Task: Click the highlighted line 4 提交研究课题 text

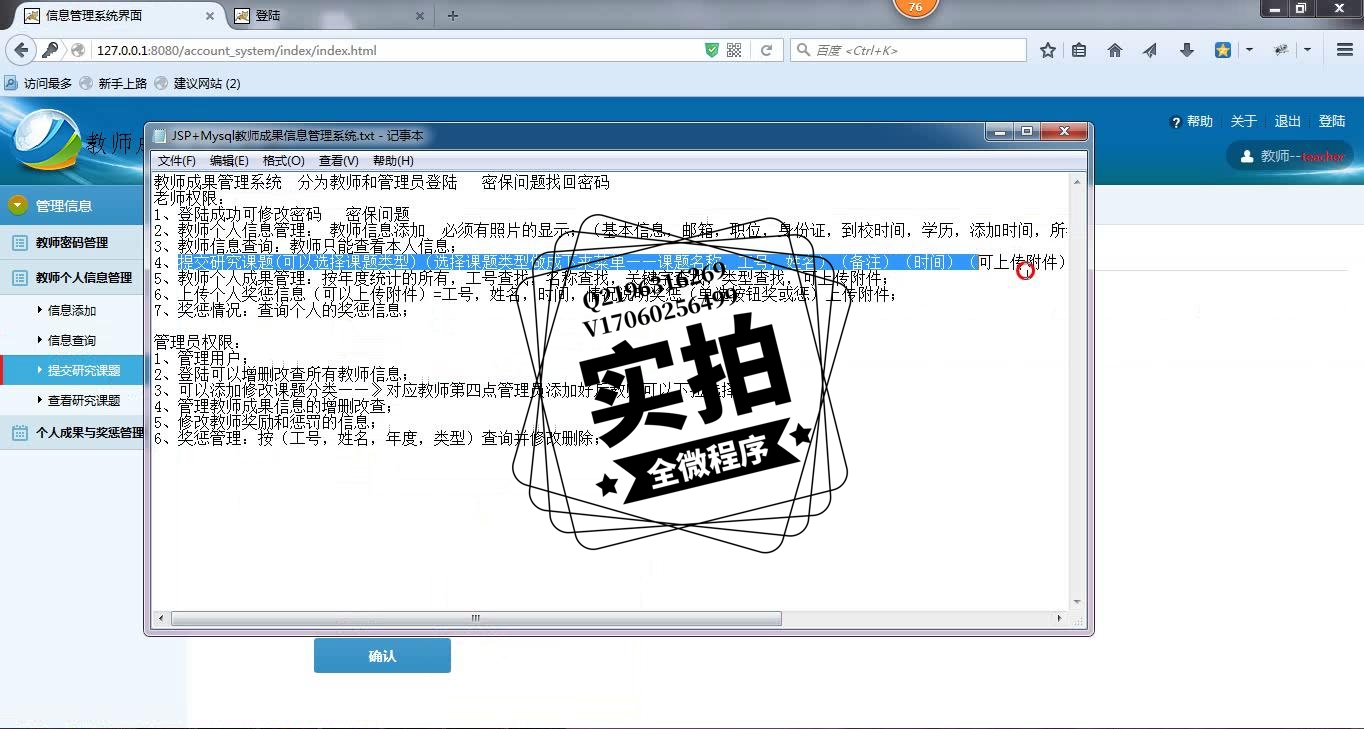Action: [x=576, y=262]
